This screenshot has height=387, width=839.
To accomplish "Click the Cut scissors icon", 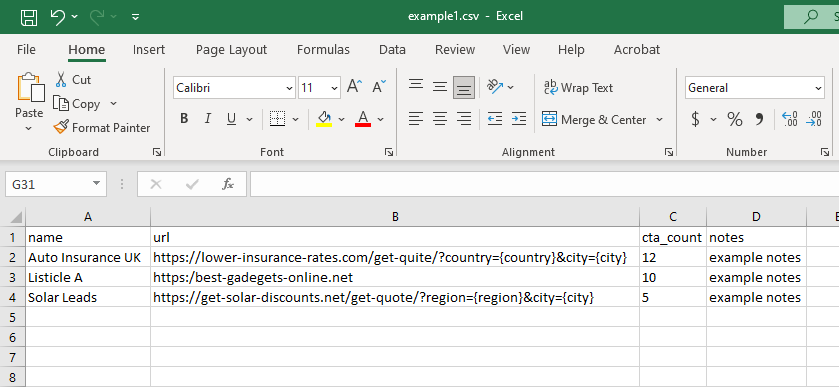I will (x=60, y=80).
